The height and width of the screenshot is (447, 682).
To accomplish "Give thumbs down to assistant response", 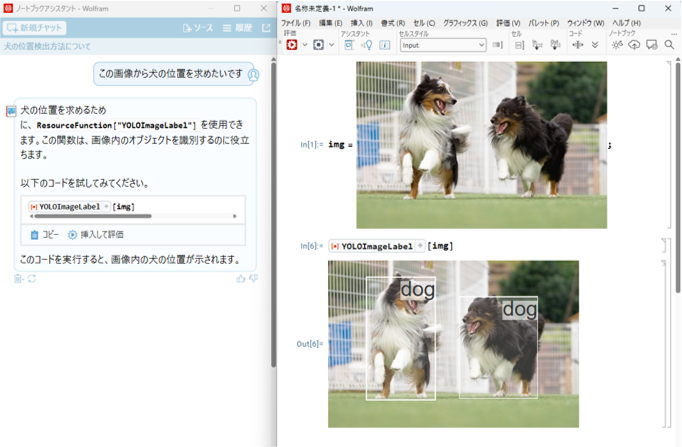I will coord(254,279).
